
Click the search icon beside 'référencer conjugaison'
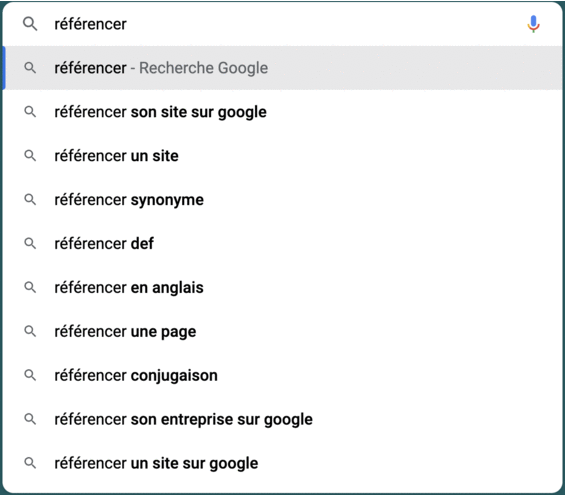[x=30, y=375]
